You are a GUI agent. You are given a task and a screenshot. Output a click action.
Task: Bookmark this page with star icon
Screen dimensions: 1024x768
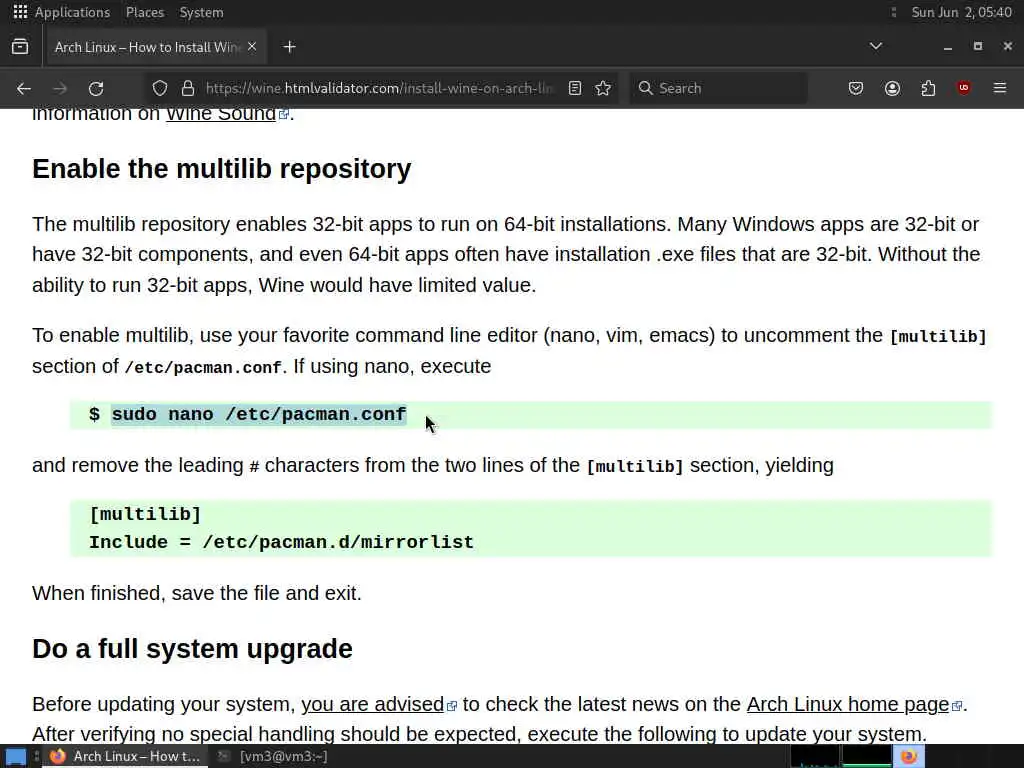pos(603,88)
